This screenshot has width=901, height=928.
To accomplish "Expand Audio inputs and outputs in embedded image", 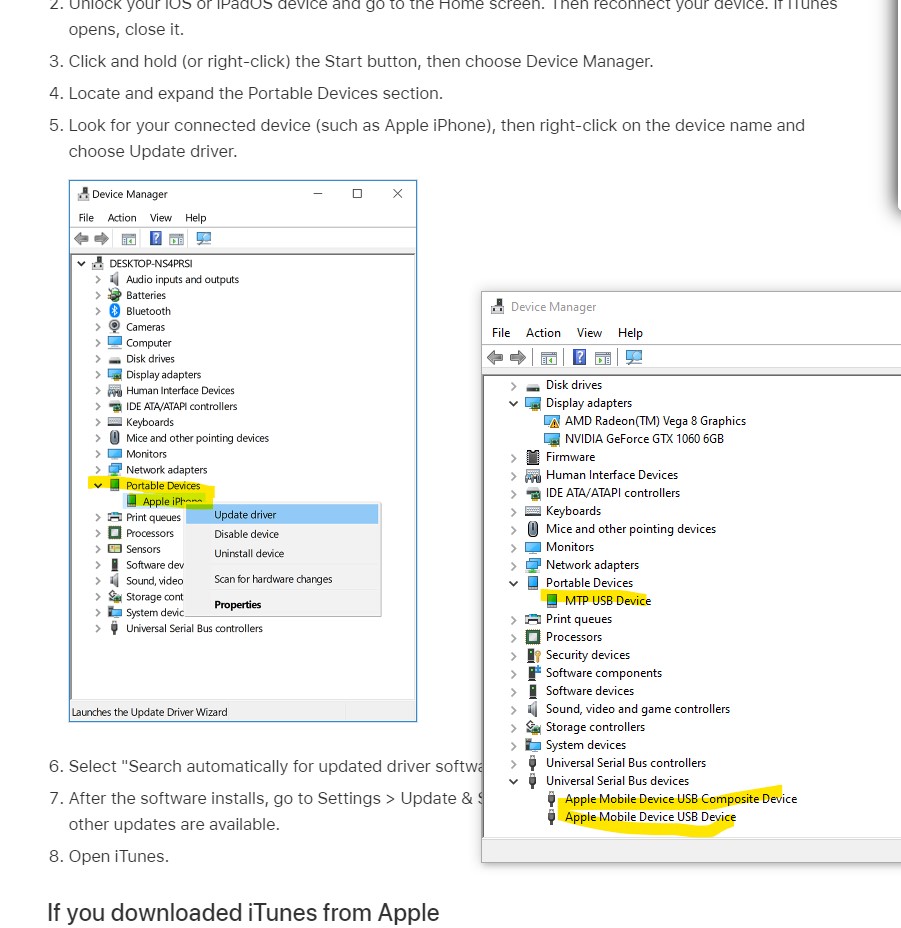I will pyautogui.click(x=98, y=279).
